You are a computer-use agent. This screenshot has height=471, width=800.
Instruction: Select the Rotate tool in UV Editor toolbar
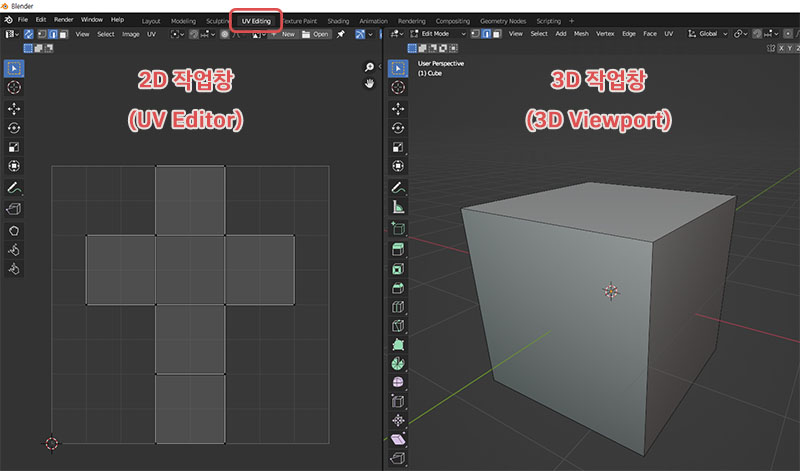coord(14,128)
